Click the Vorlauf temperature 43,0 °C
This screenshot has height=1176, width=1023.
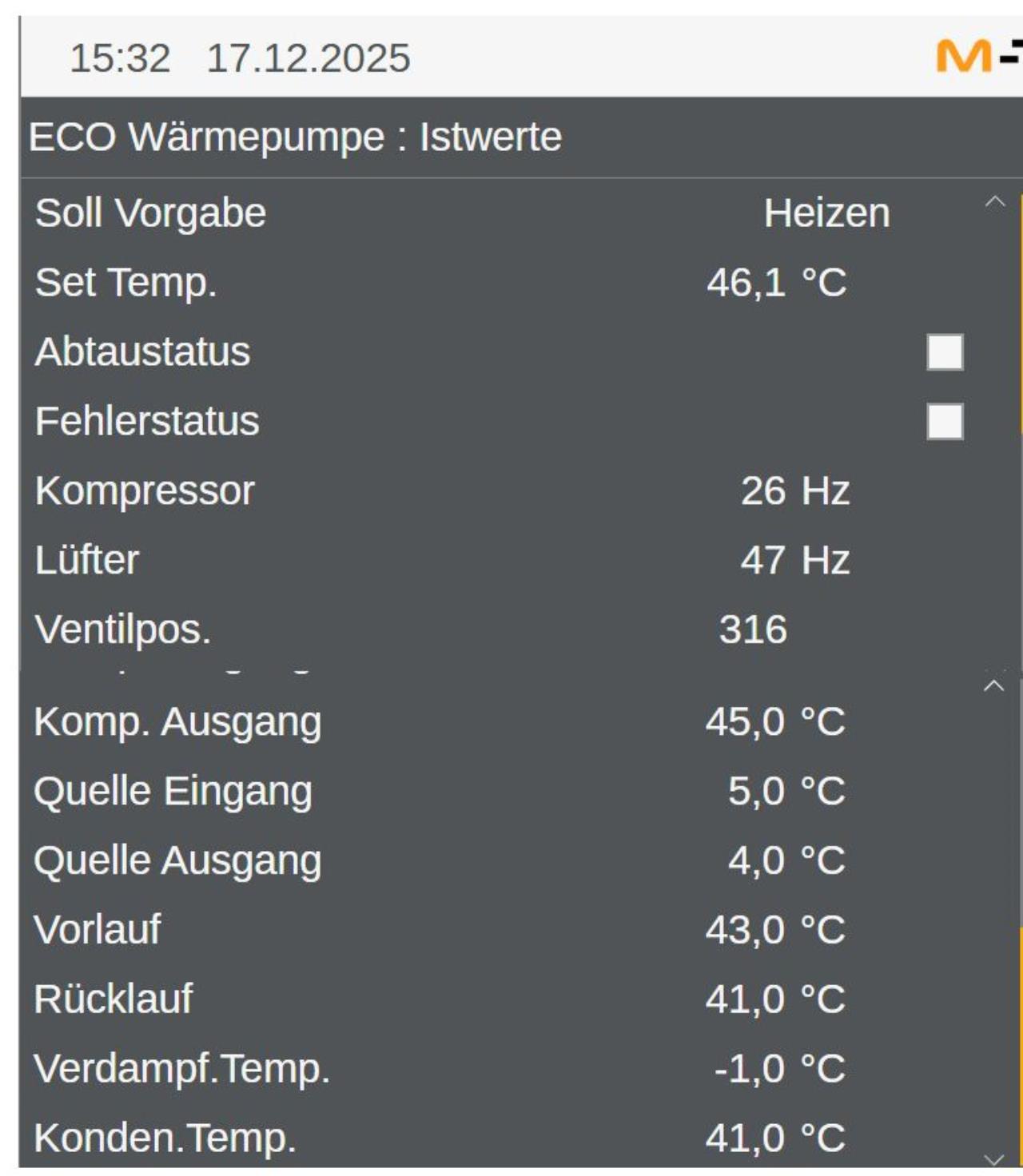pyautogui.click(x=777, y=930)
